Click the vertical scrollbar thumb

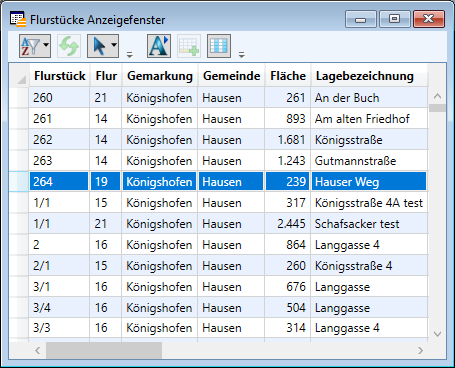[x=437, y=108]
